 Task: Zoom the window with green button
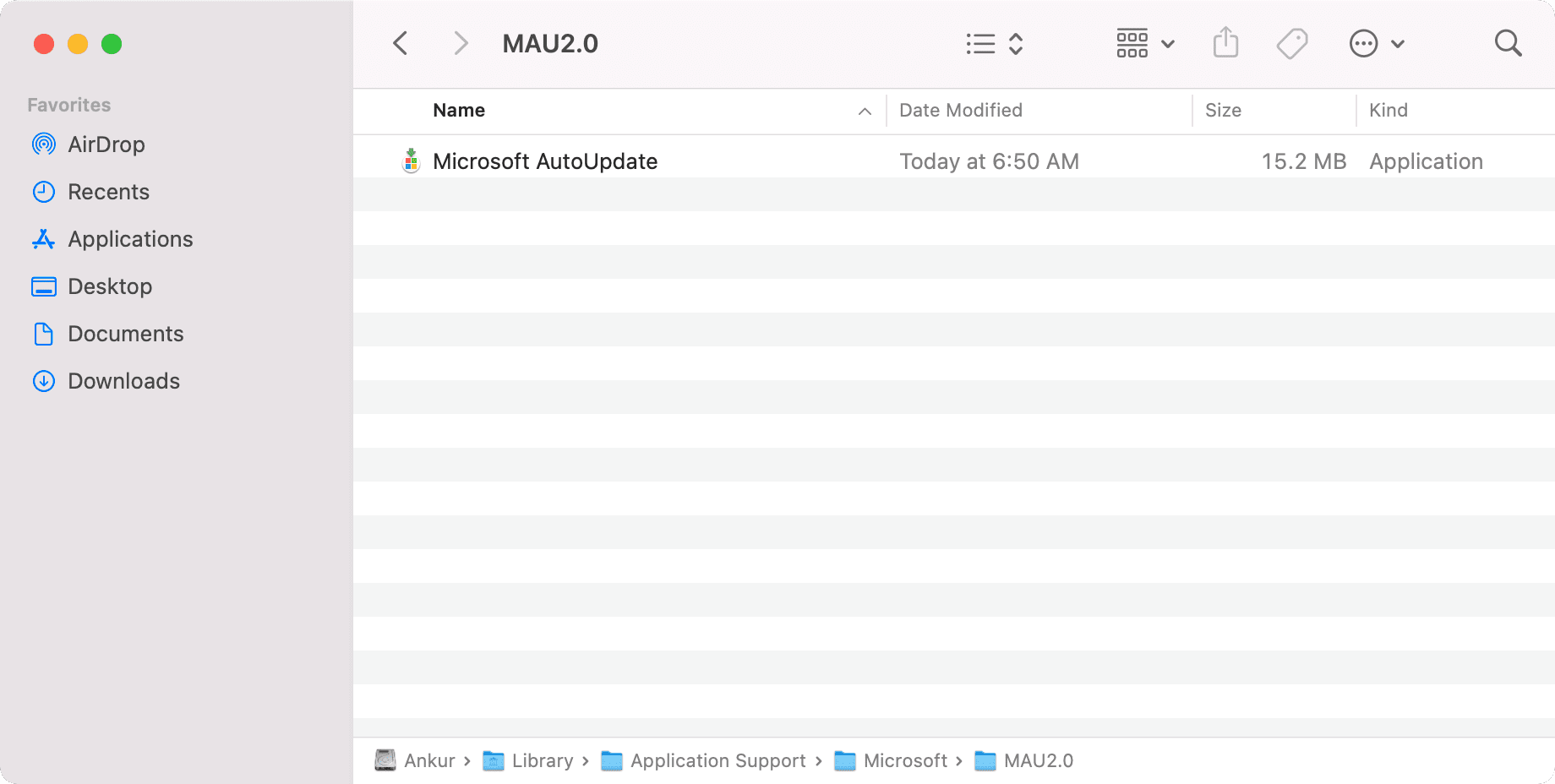coord(112,44)
